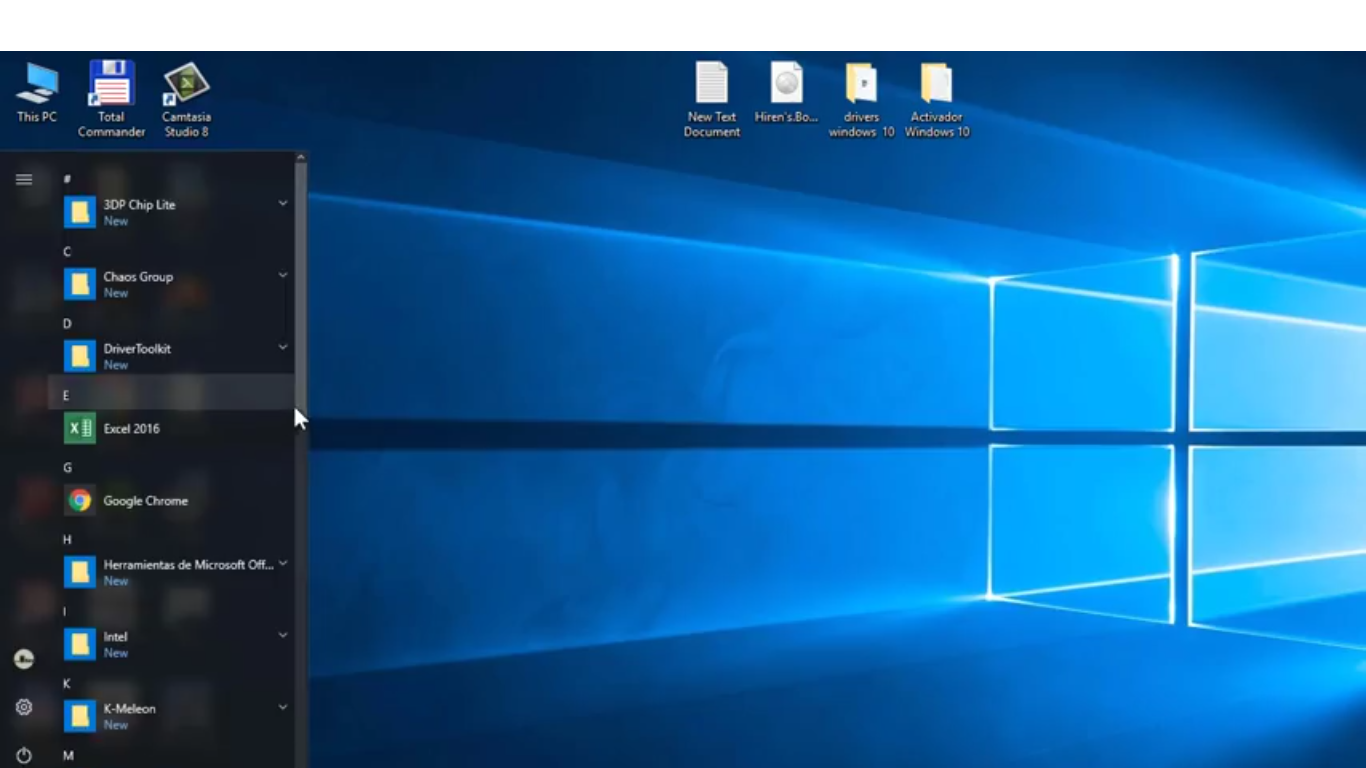
Task: Expand the Chaos Group app group
Action: (x=283, y=275)
